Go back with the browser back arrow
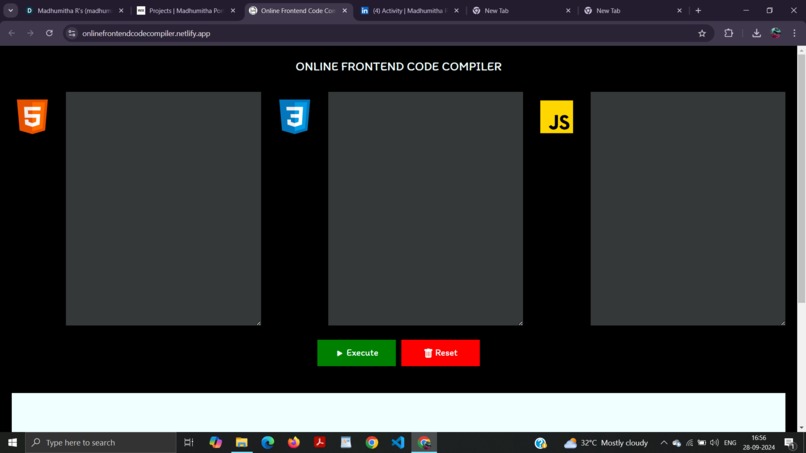Image resolution: width=806 pixels, height=453 pixels. (12, 33)
